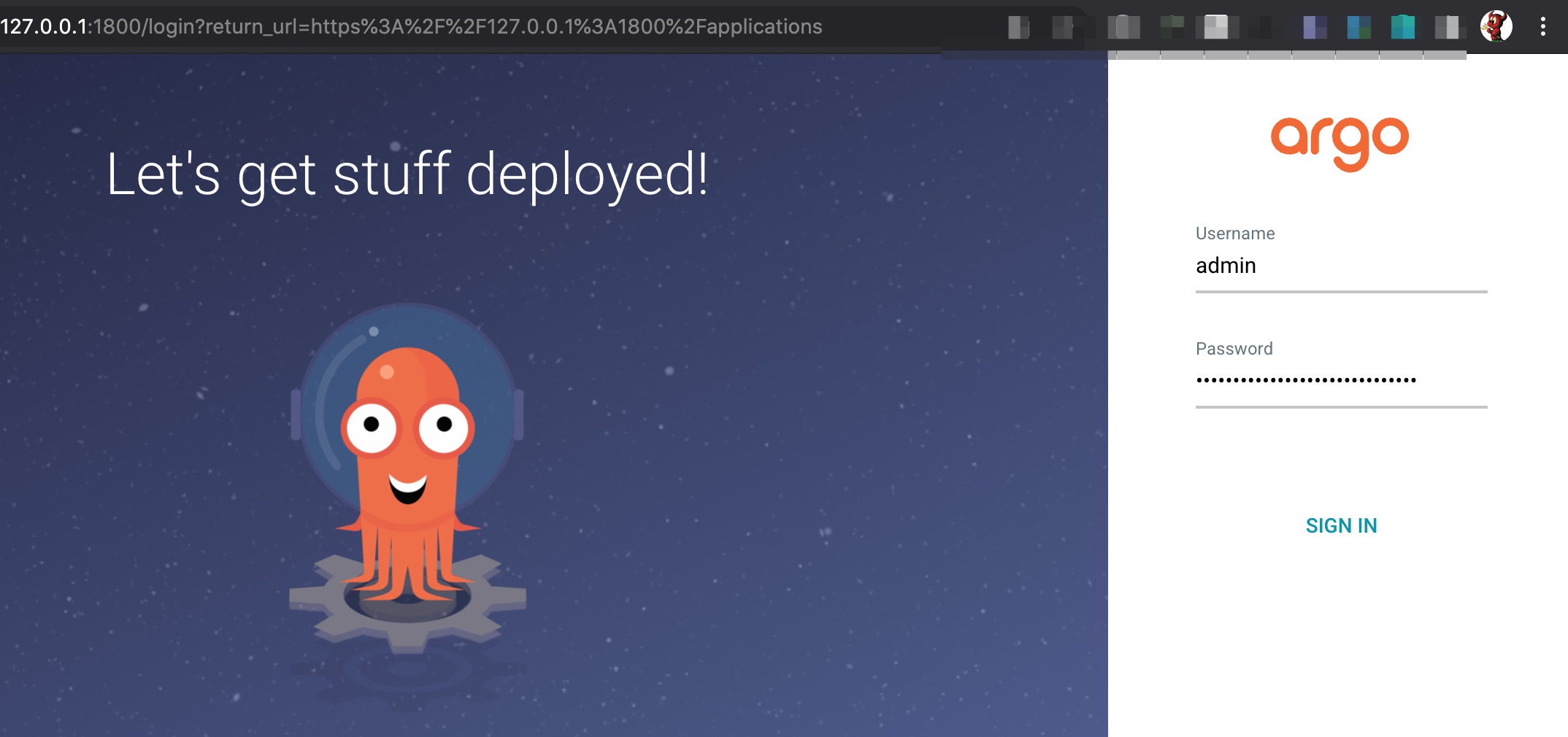This screenshot has height=737, width=1568.
Task: Open the browser profile avatar
Action: tap(1496, 27)
